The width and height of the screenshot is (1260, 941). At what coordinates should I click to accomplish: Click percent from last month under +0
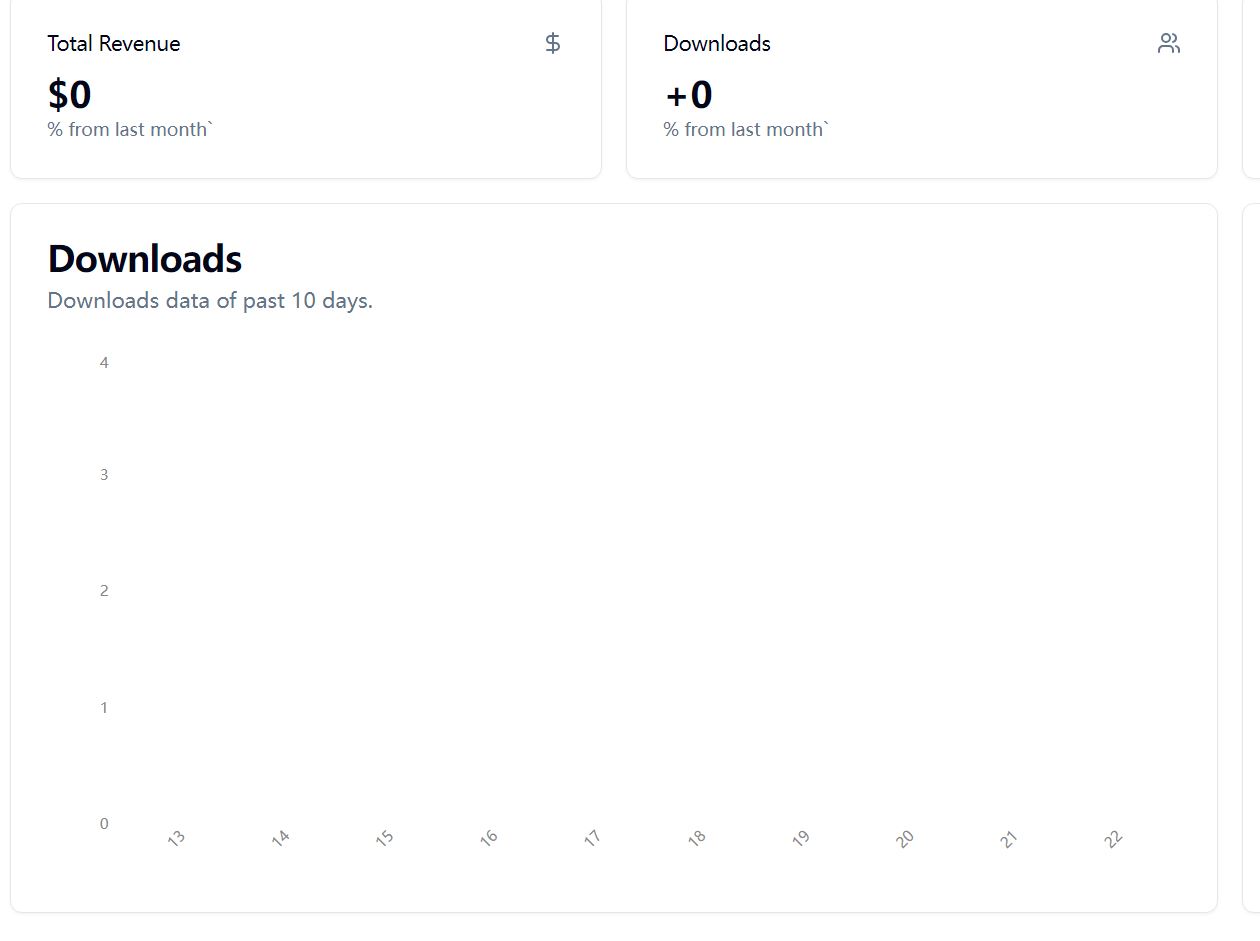pyautogui.click(x=746, y=130)
